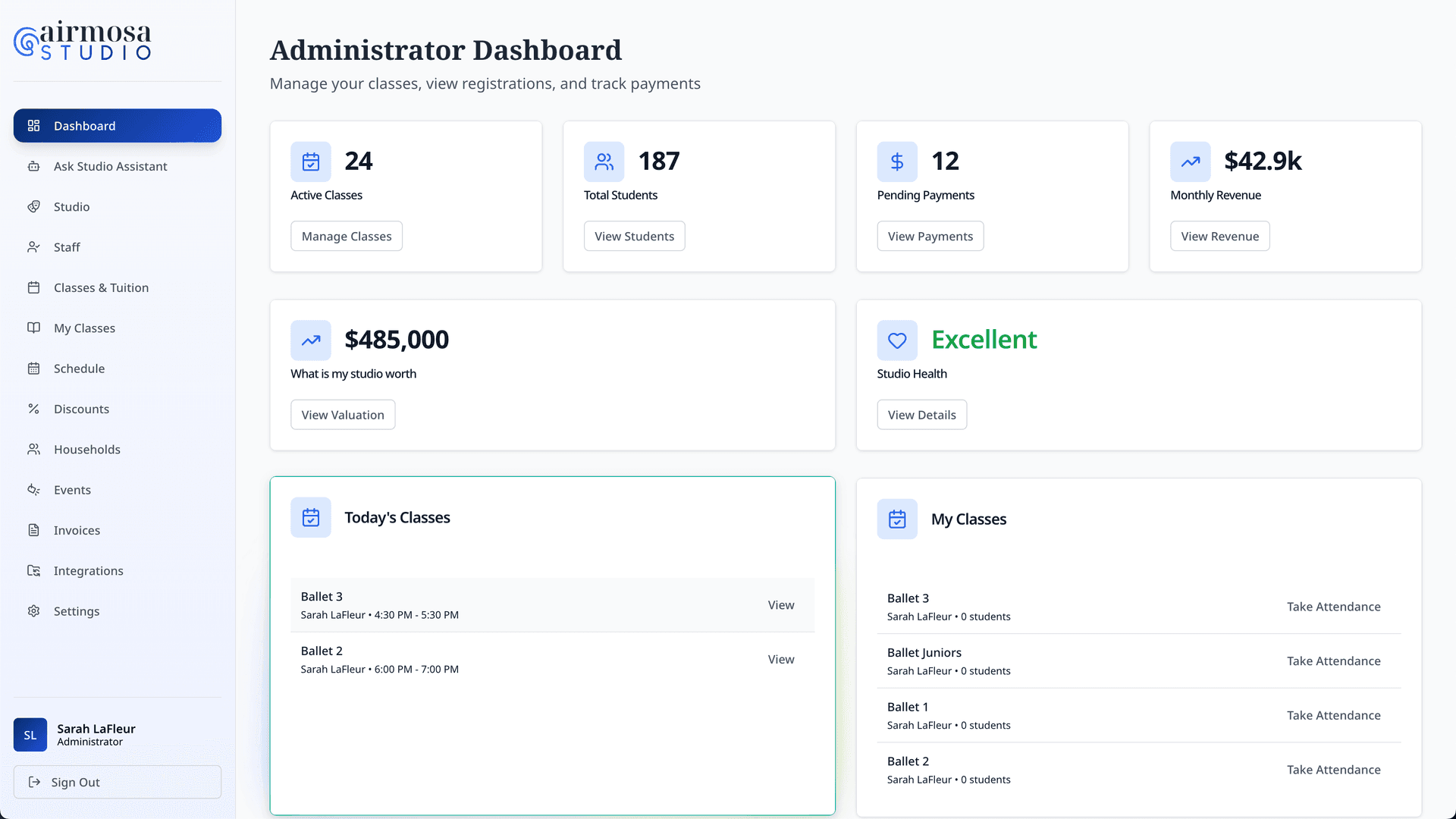Click the Sarah LaFleur profile avatar
This screenshot has width=1456, height=819.
30,735
